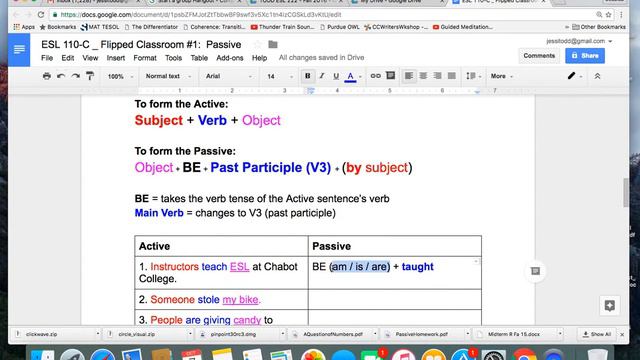Click the blue Share button

[x=585, y=56]
